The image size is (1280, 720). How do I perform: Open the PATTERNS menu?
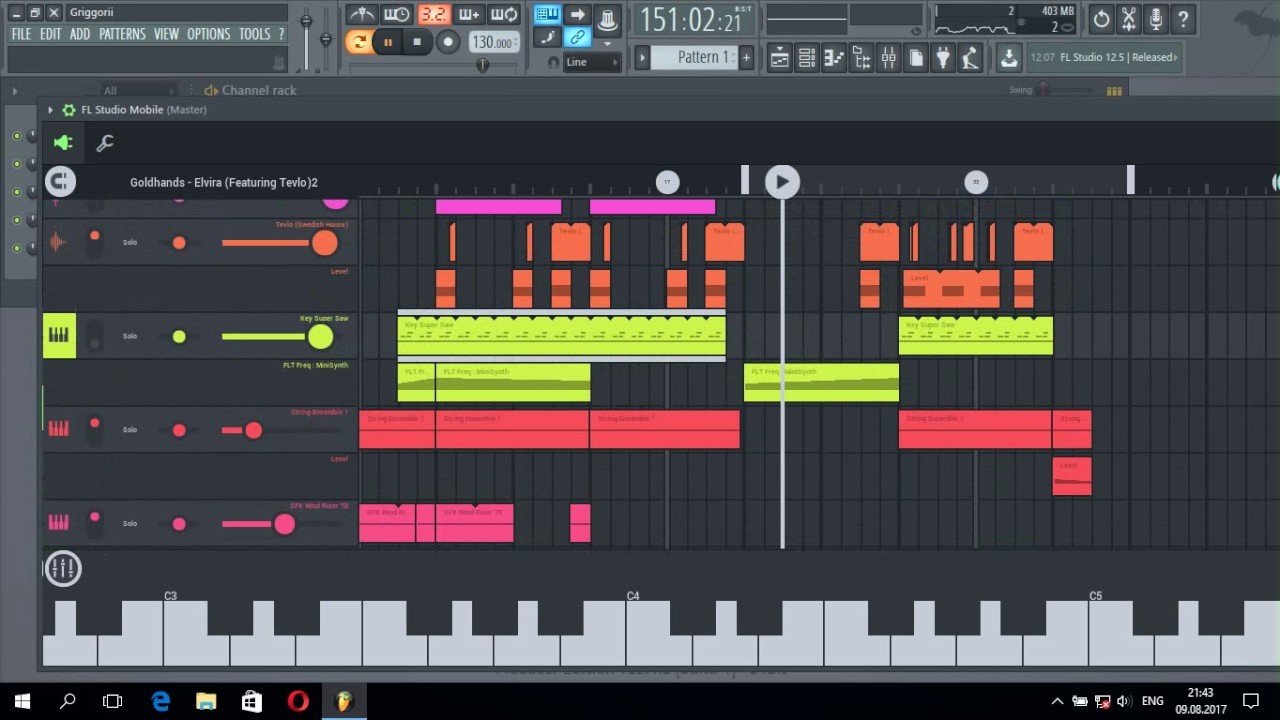coord(122,34)
